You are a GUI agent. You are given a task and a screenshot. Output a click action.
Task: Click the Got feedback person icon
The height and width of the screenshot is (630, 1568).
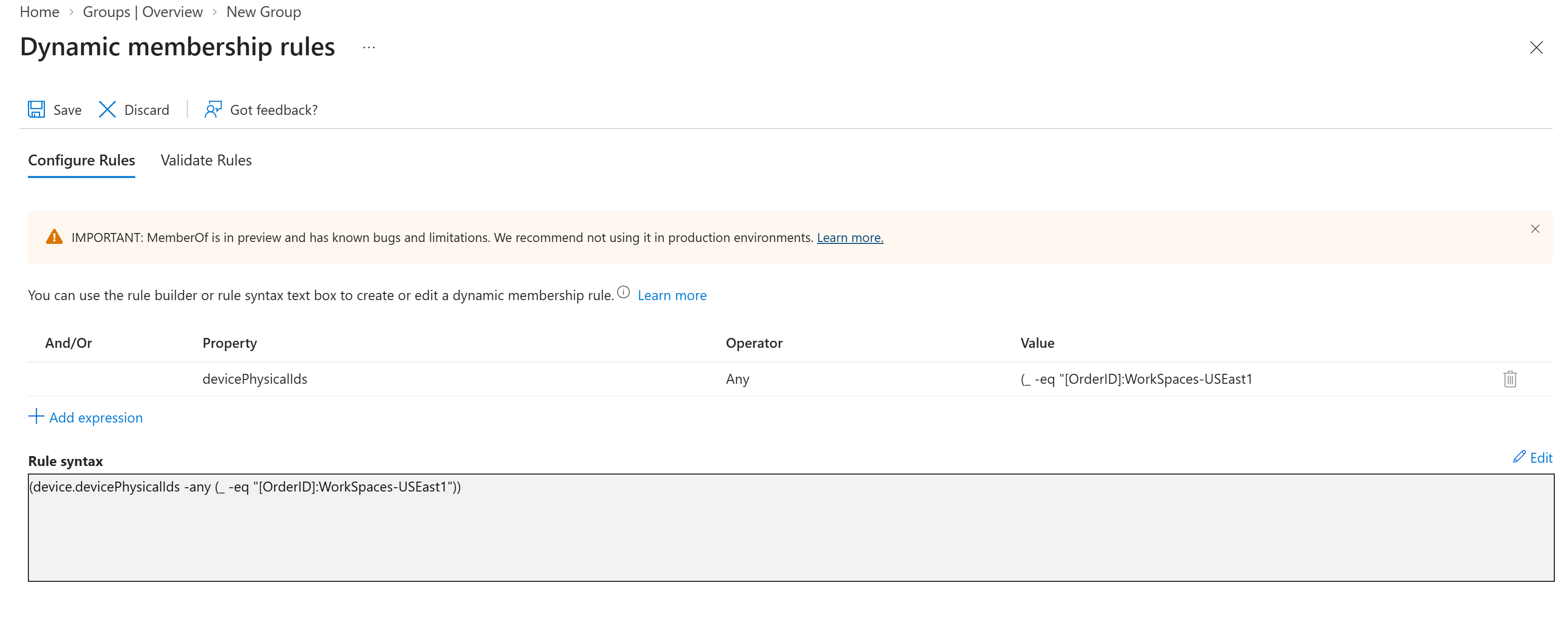point(213,110)
